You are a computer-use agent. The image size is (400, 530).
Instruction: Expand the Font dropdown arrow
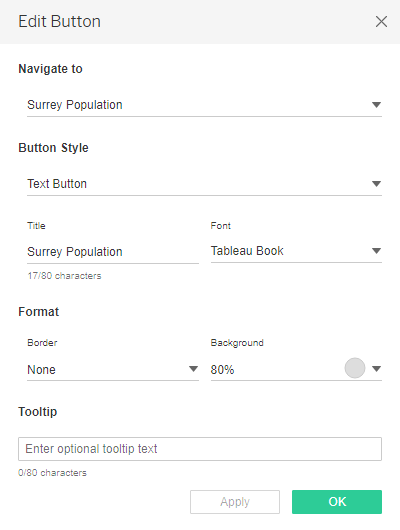pos(376,251)
